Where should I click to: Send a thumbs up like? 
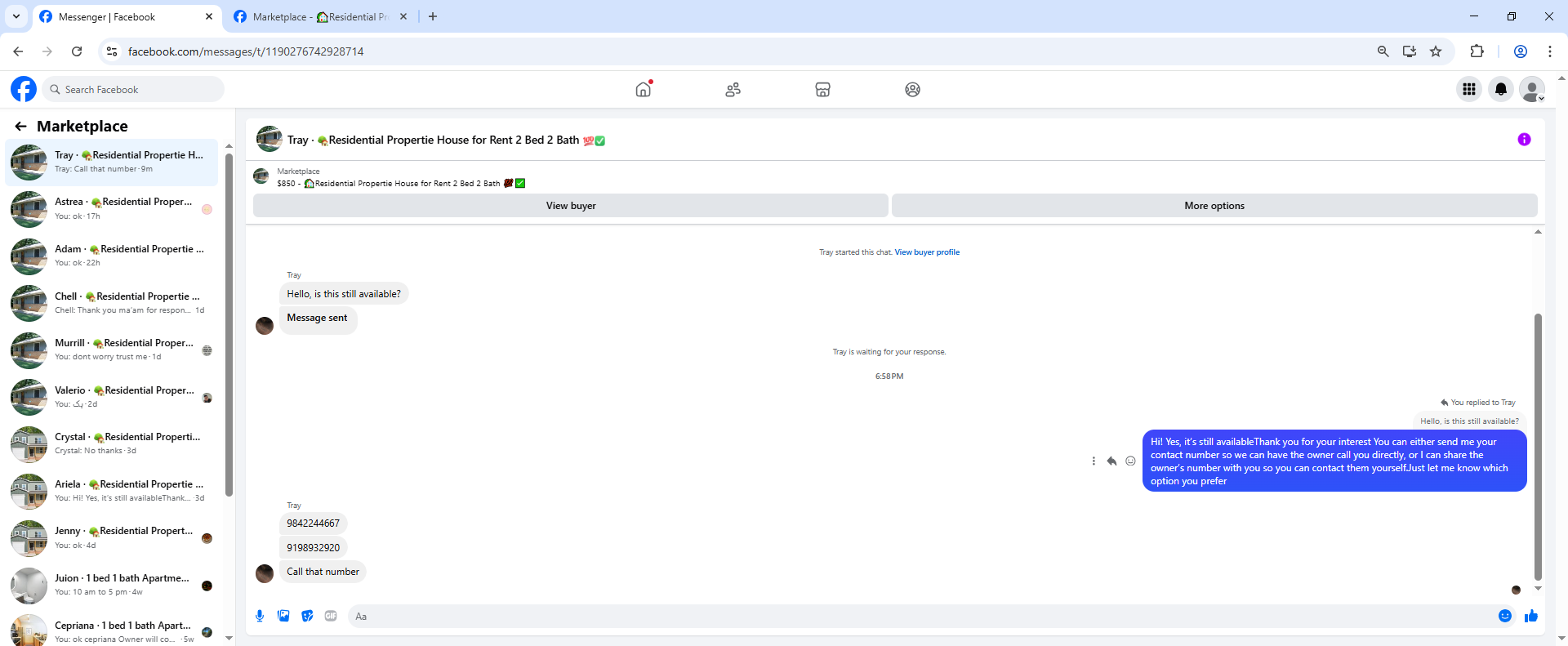point(1531,616)
